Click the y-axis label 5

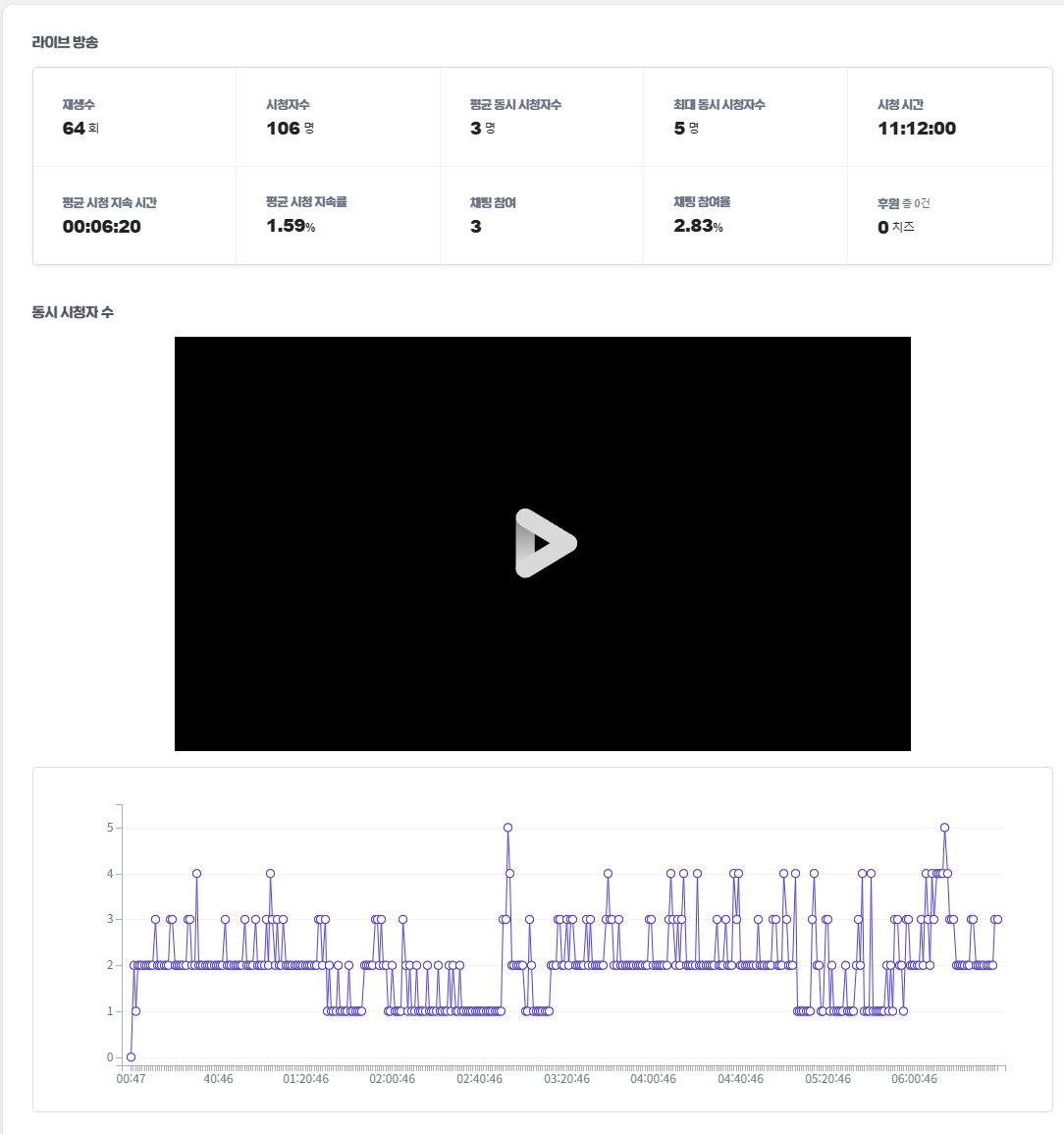(110, 828)
